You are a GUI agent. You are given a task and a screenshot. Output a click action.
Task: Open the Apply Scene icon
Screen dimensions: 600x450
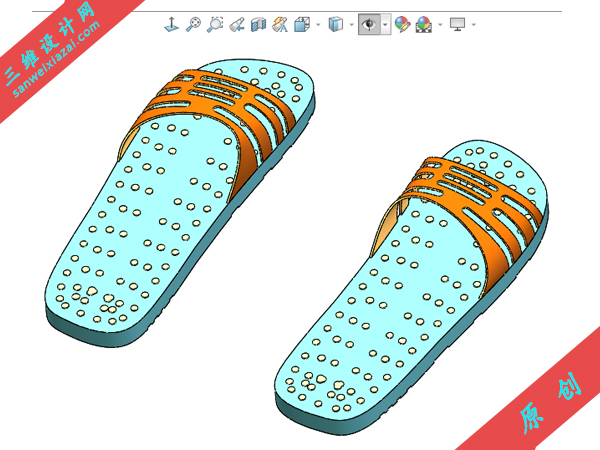[424, 24]
